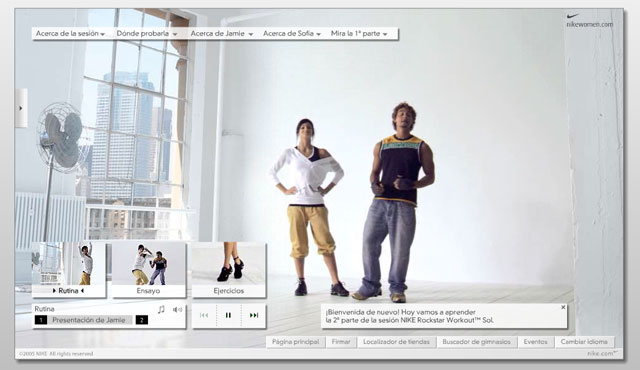The image size is (640, 370).
Task: Click the Nike swoosh logo
Action: [x=573, y=16]
